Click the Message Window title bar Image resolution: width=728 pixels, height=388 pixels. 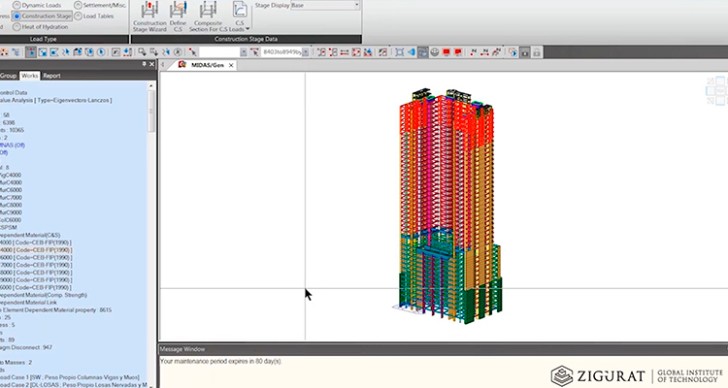pyautogui.click(x=443, y=349)
